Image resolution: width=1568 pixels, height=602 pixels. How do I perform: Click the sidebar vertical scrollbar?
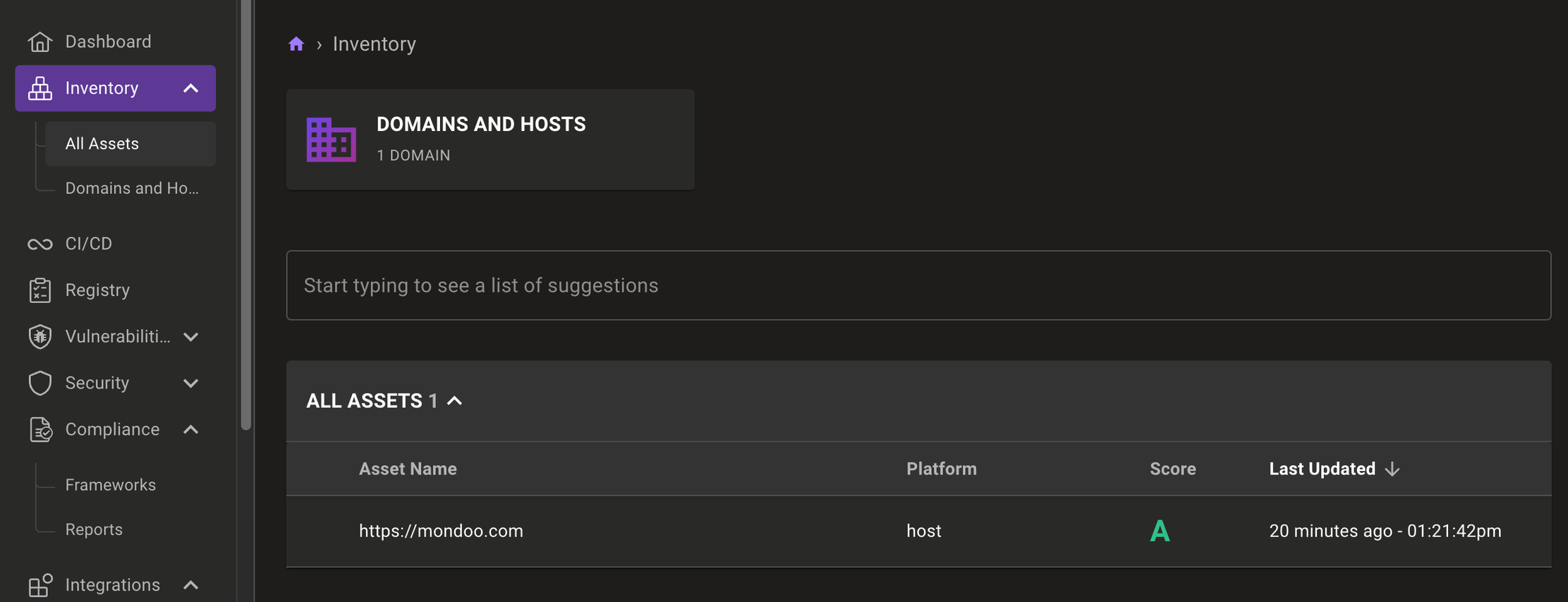[x=246, y=215]
